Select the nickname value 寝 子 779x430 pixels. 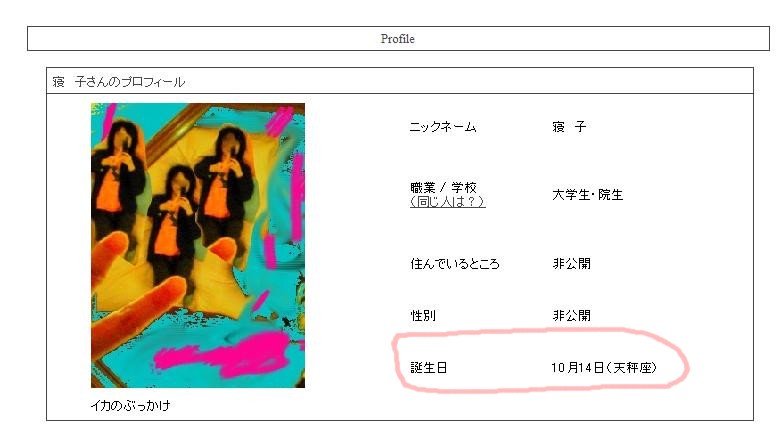(569, 127)
